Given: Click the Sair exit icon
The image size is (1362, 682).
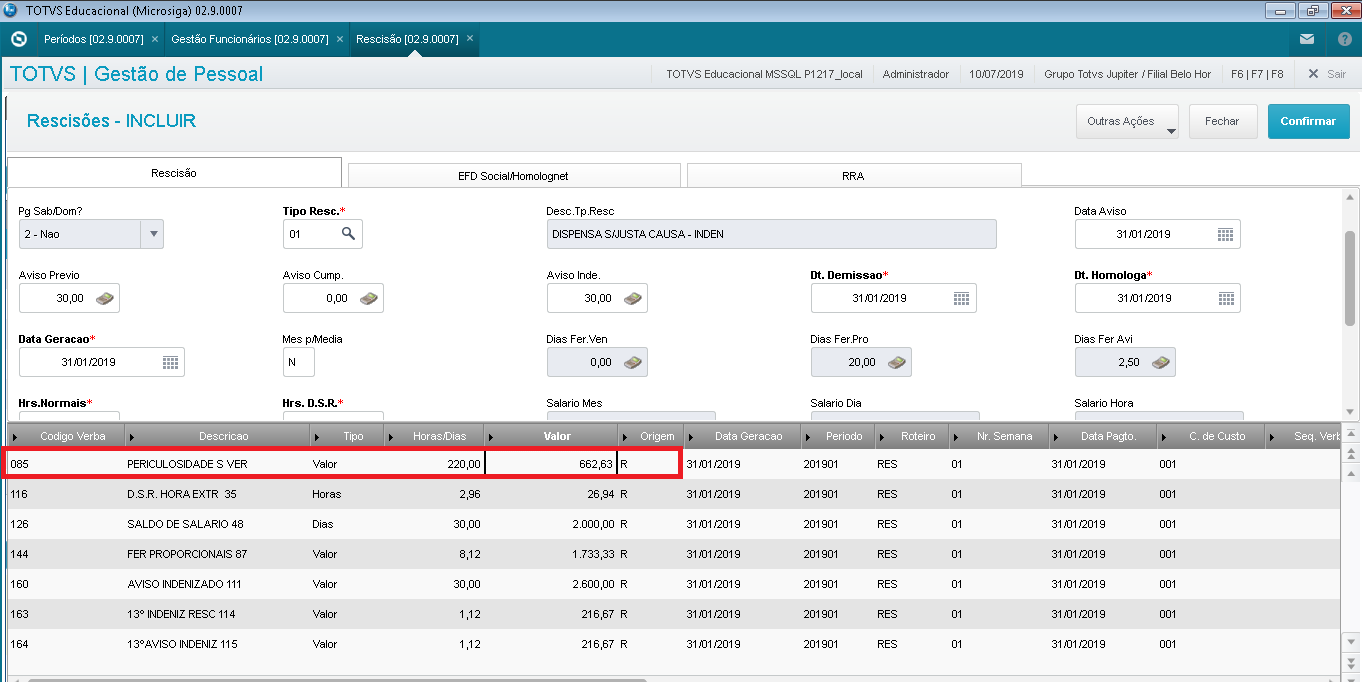Looking at the screenshot, I should click(1313, 74).
